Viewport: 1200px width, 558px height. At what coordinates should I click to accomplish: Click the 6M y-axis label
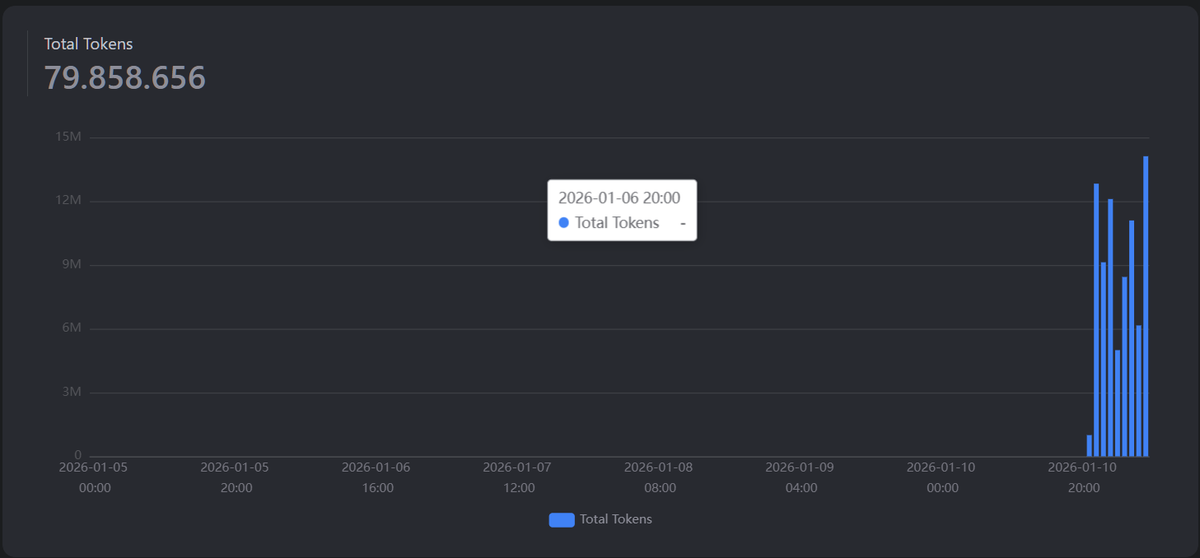point(72,329)
